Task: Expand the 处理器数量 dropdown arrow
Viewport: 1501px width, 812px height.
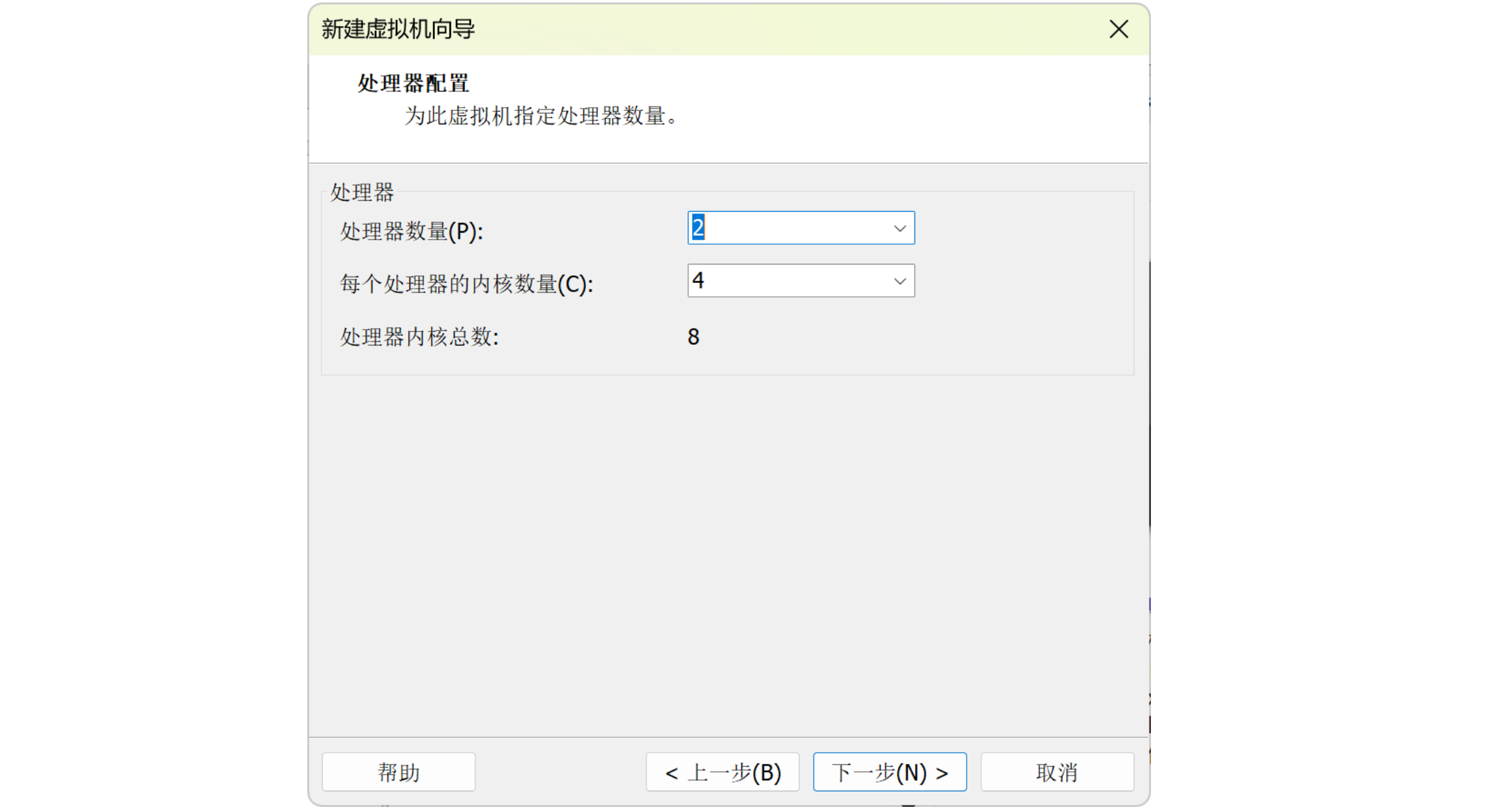Action: [899, 228]
